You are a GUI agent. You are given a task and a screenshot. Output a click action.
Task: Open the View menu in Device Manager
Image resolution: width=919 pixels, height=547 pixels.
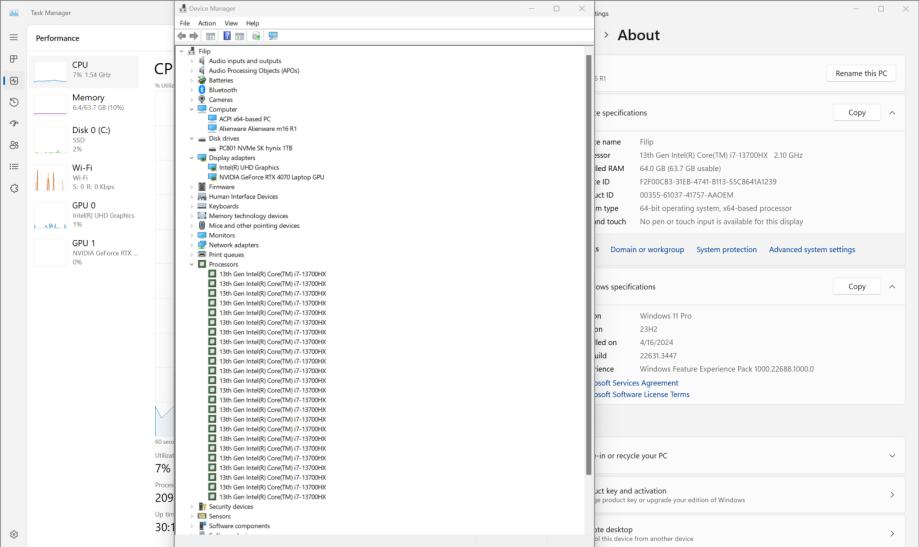[232, 23]
